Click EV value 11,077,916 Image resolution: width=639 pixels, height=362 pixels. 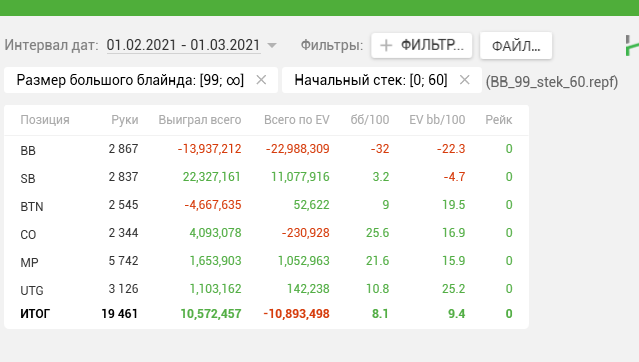click(x=300, y=177)
